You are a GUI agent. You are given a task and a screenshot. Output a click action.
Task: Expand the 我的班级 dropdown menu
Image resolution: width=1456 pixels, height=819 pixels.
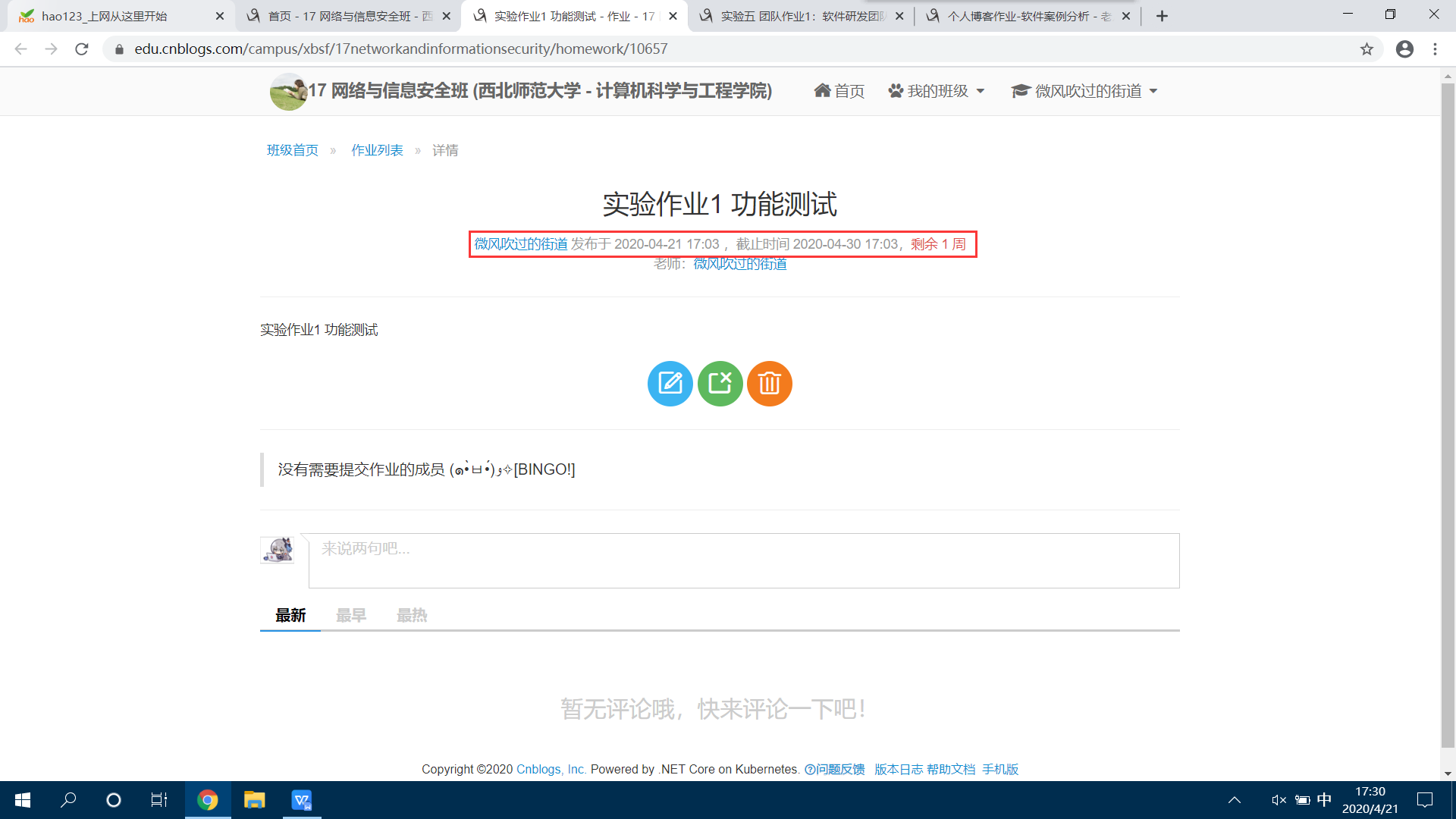click(937, 91)
